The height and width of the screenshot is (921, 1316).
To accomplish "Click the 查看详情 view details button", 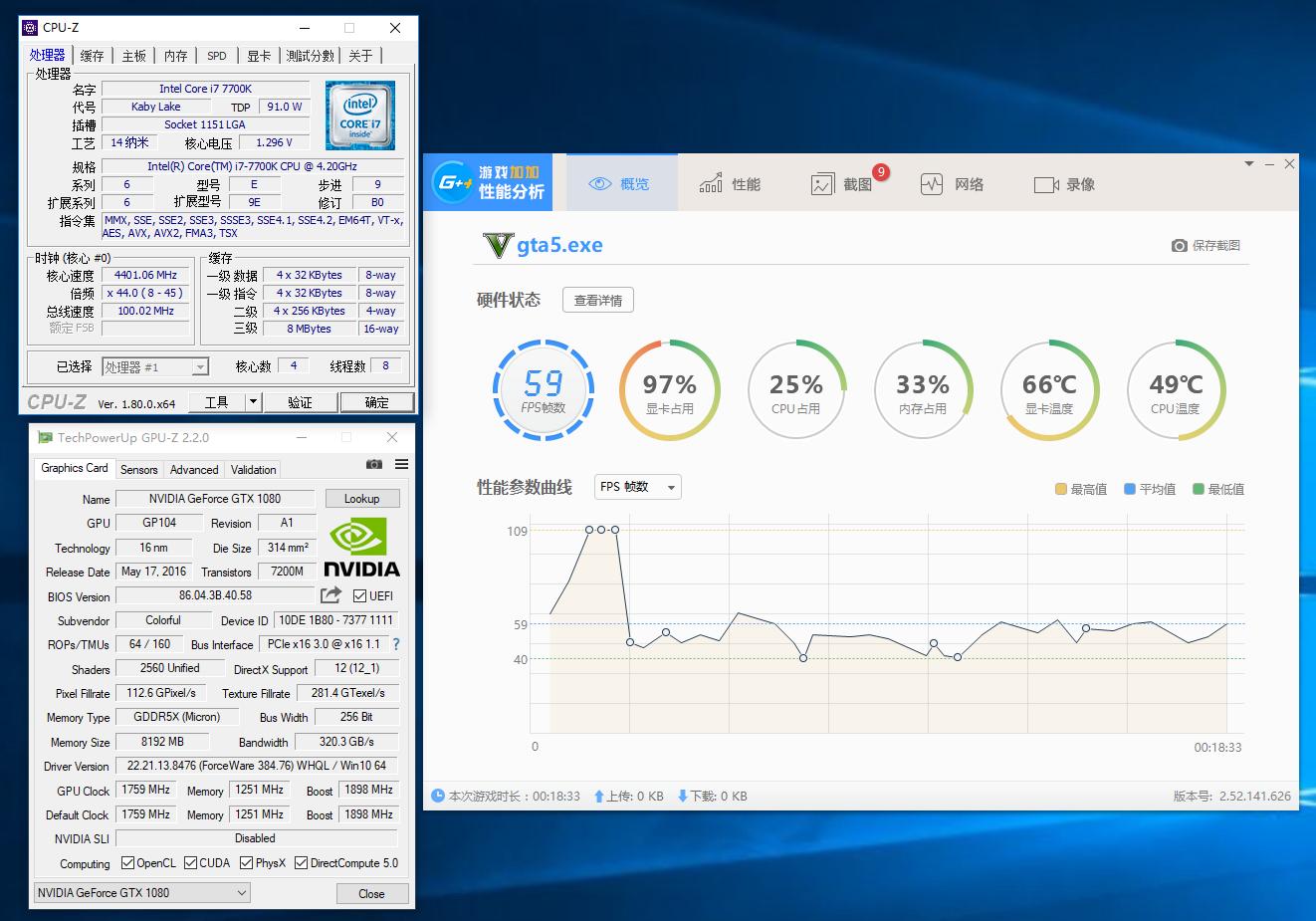I will coord(598,301).
